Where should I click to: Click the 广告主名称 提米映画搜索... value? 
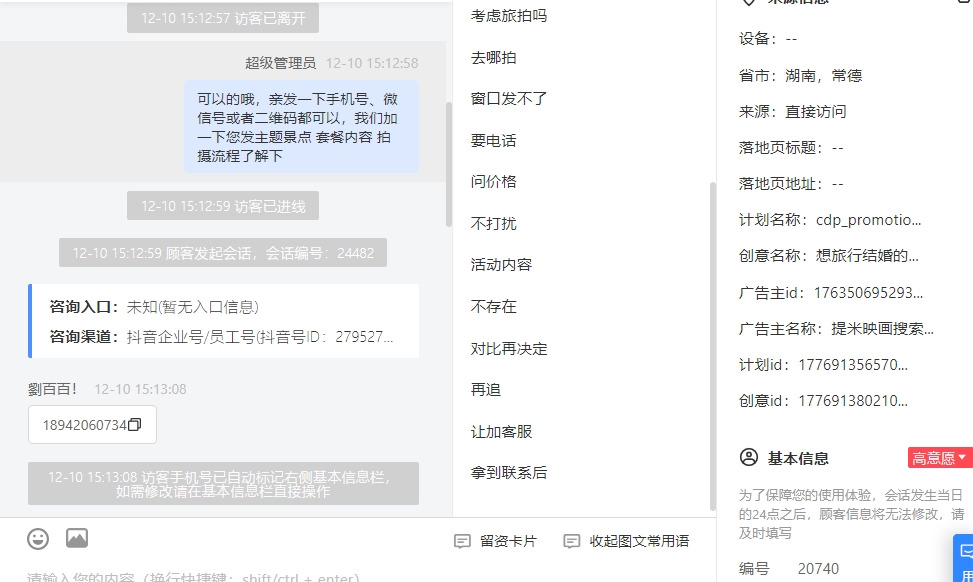[x=882, y=328]
